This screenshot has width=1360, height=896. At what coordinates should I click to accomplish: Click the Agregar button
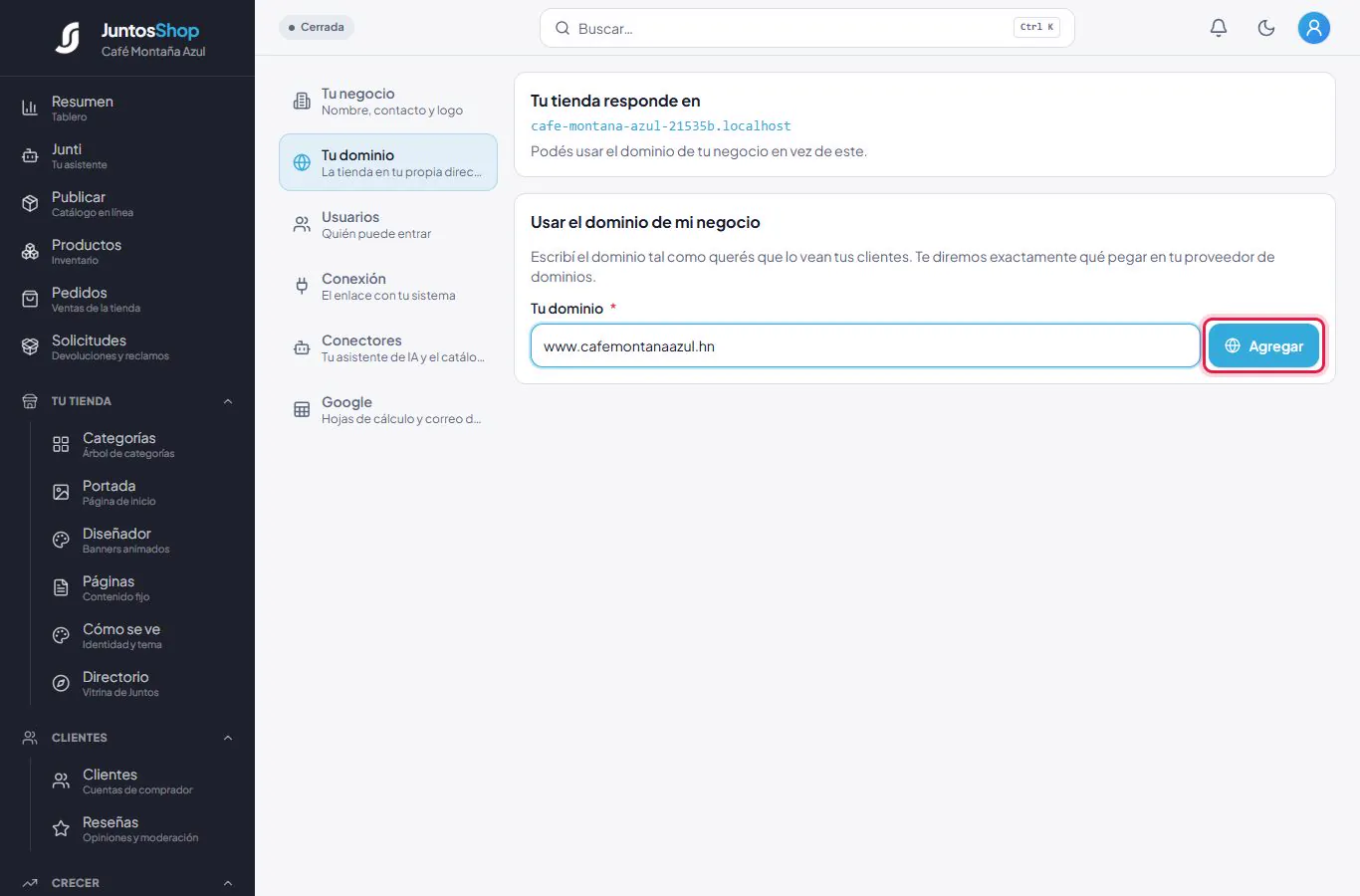click(1263, 345)
